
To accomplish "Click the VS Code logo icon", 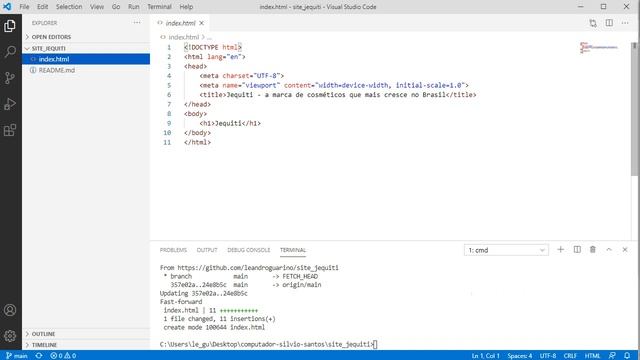I will click(7, 7).
